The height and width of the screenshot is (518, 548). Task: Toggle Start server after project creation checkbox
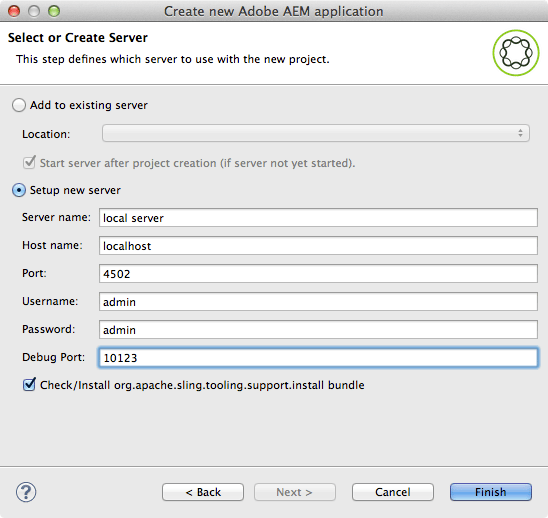[x=29, y=163]
